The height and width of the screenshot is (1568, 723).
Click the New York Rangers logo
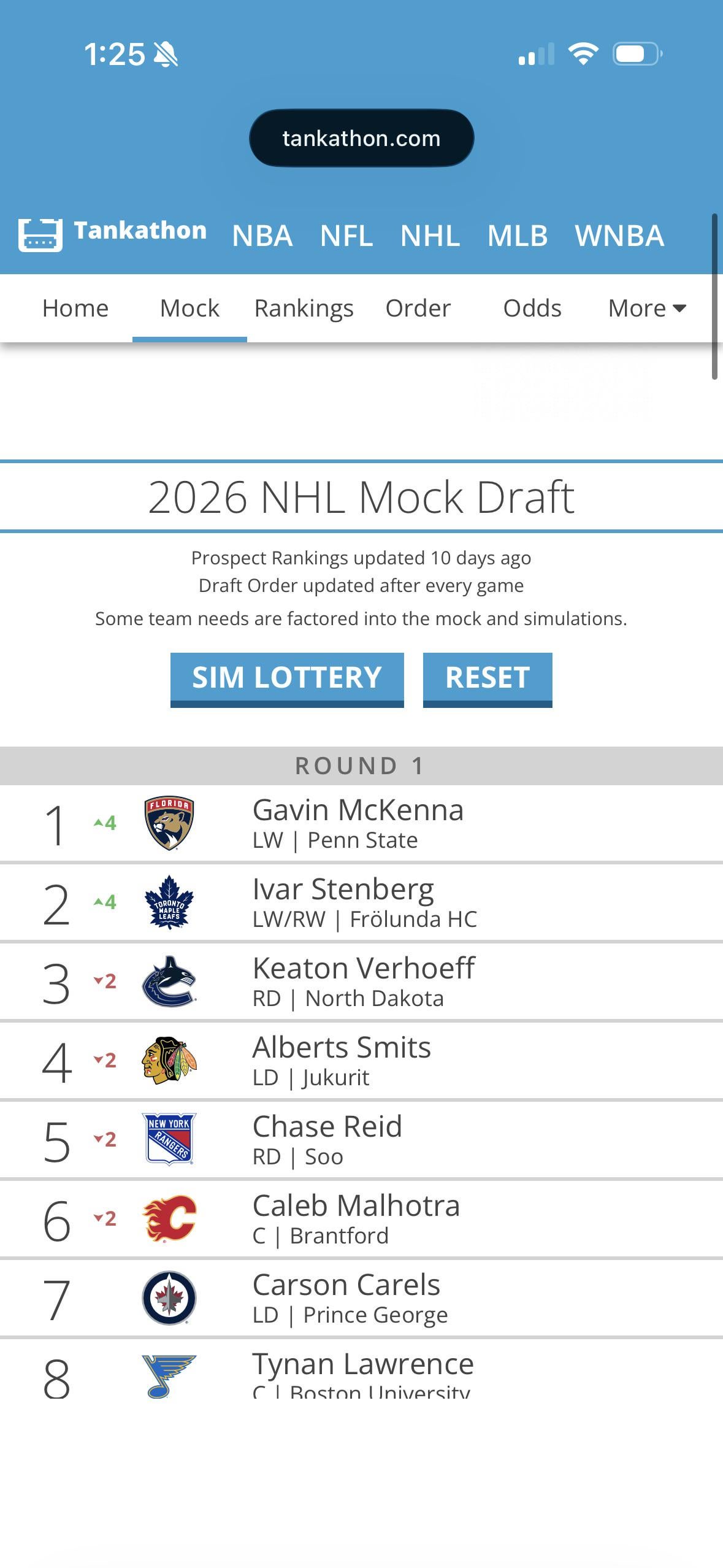tap(169, 1139)
